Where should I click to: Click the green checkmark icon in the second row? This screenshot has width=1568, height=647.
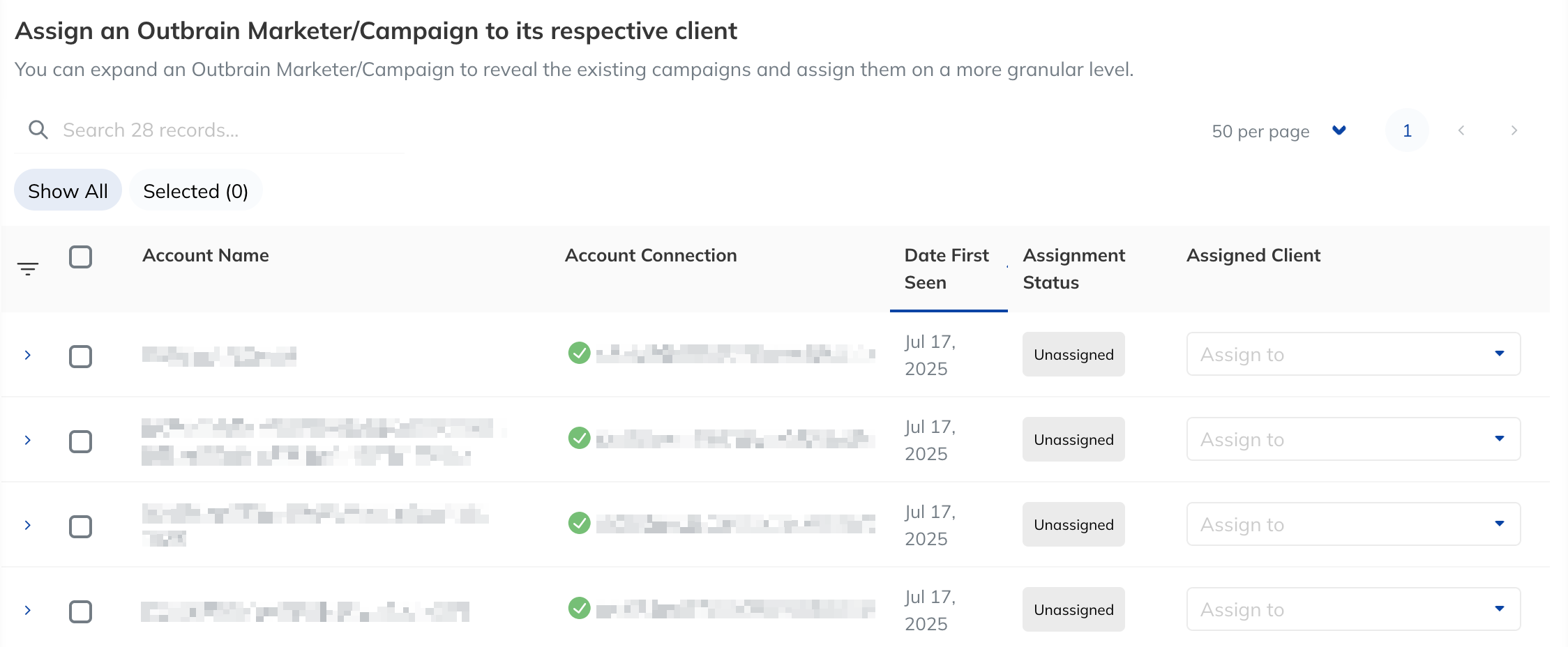coord(580,439)
